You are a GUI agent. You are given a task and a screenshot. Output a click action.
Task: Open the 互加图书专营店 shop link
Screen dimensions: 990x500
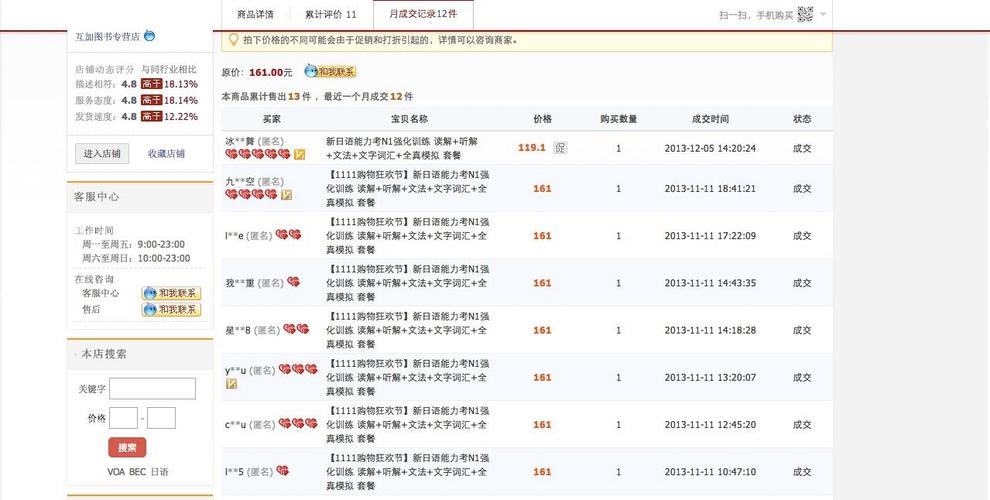(x=107, y=37)
